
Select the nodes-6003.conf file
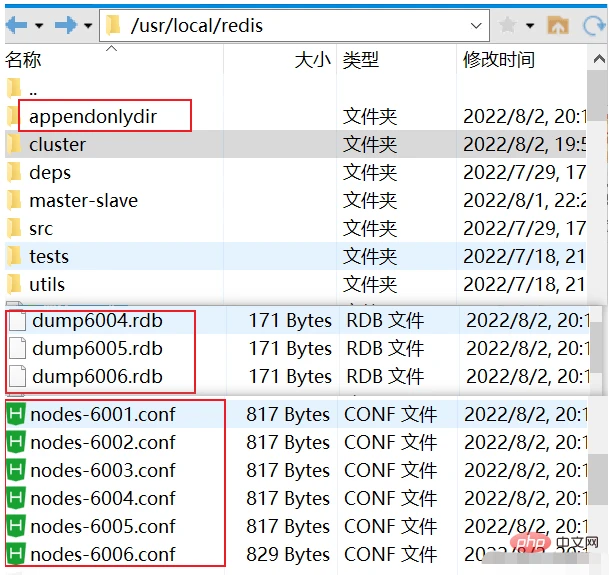click(x=103, y=470)
